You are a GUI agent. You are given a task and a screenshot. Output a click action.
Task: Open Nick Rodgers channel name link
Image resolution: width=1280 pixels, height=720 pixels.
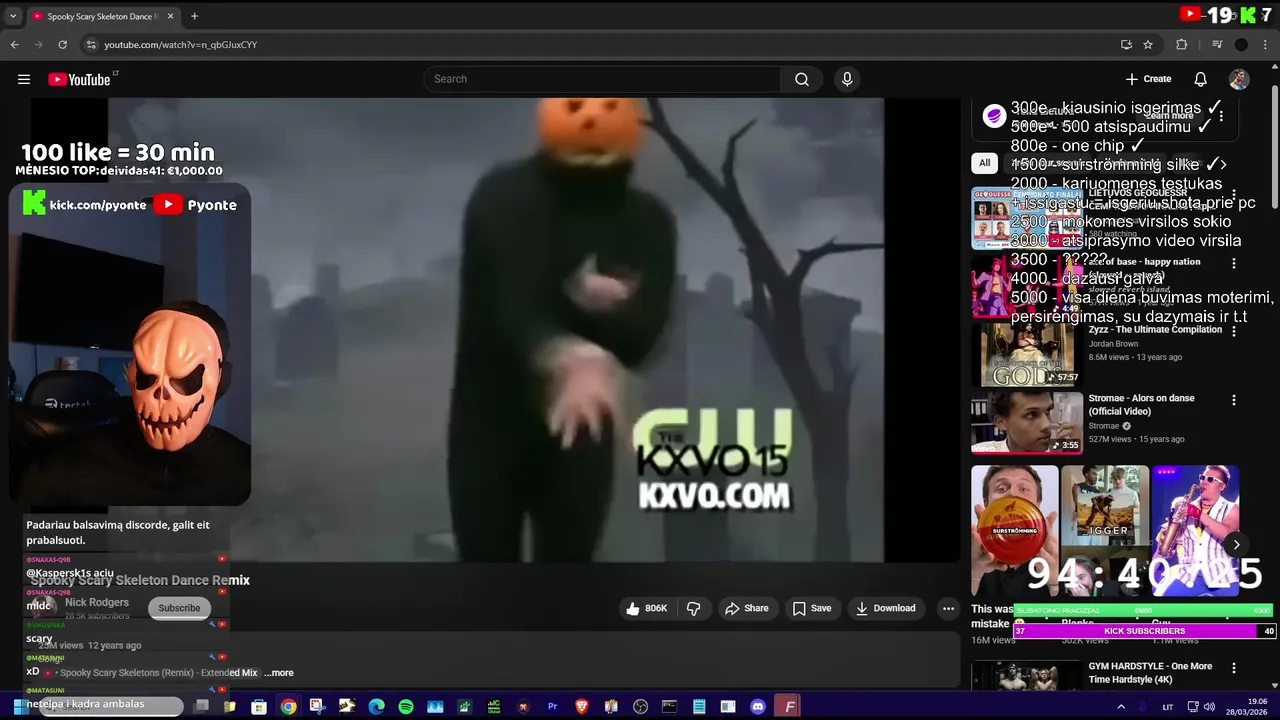(x=97, y=602)
